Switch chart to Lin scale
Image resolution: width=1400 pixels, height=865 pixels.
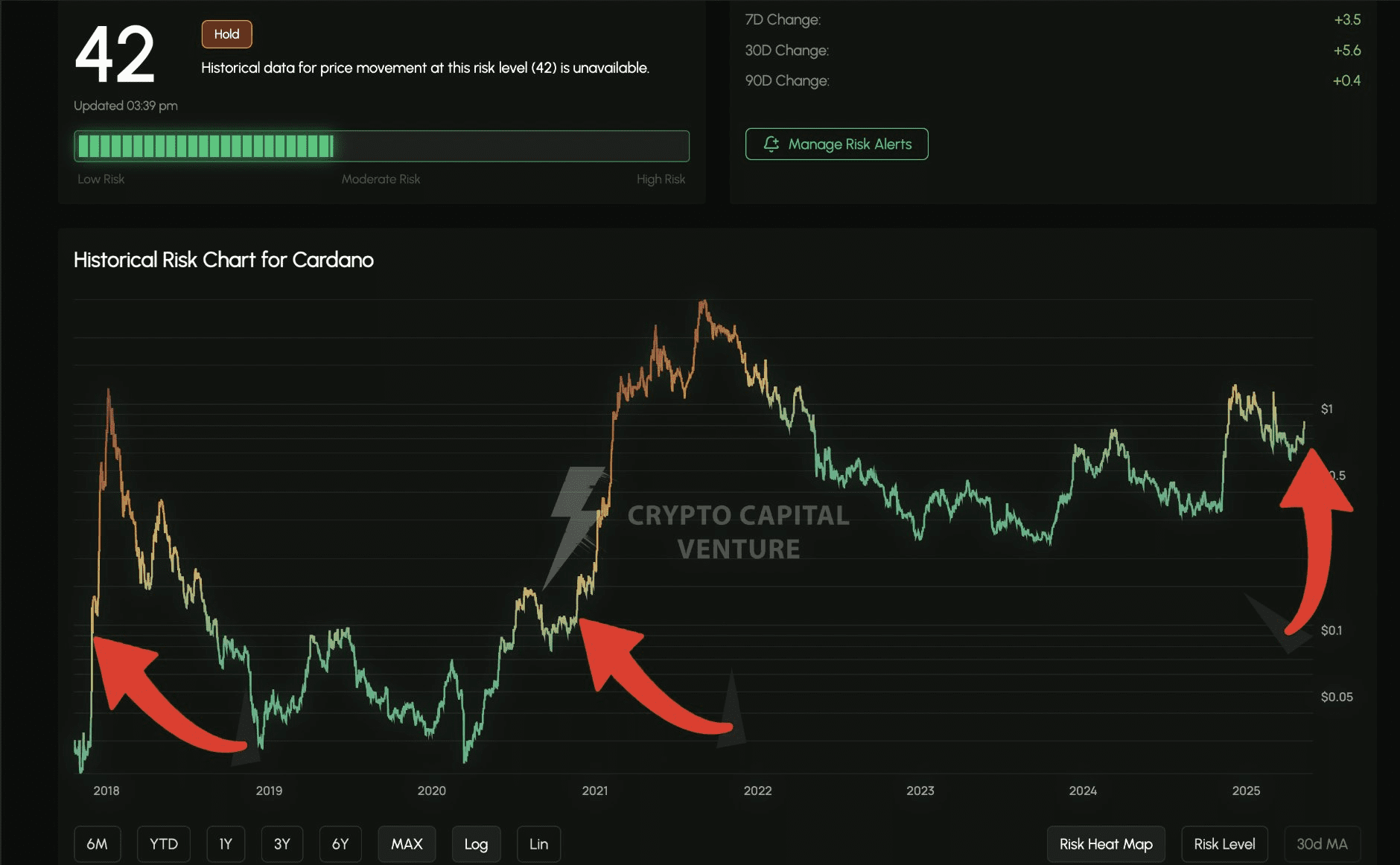click(x=538, y=843)
